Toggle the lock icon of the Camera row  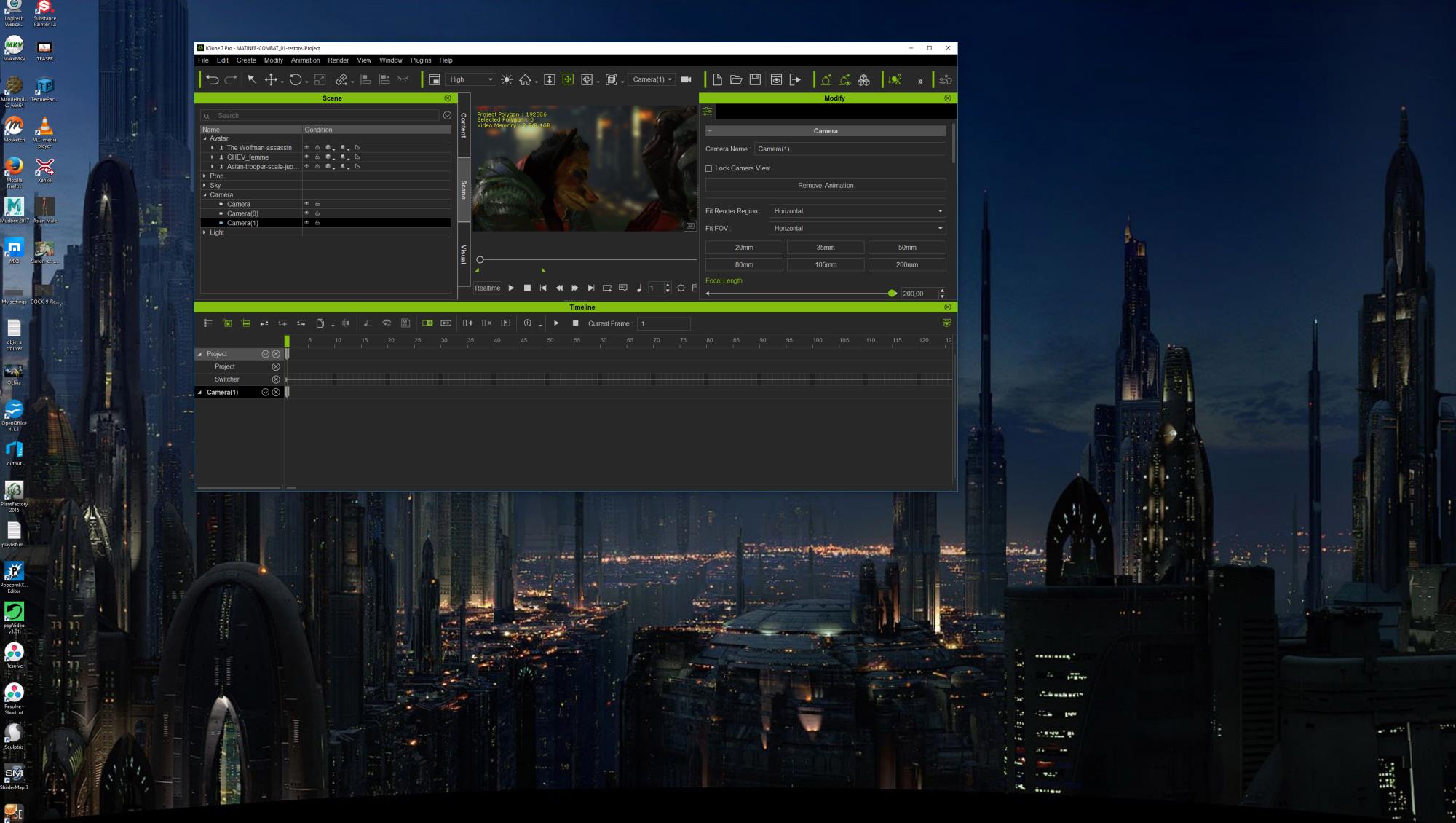317,205
